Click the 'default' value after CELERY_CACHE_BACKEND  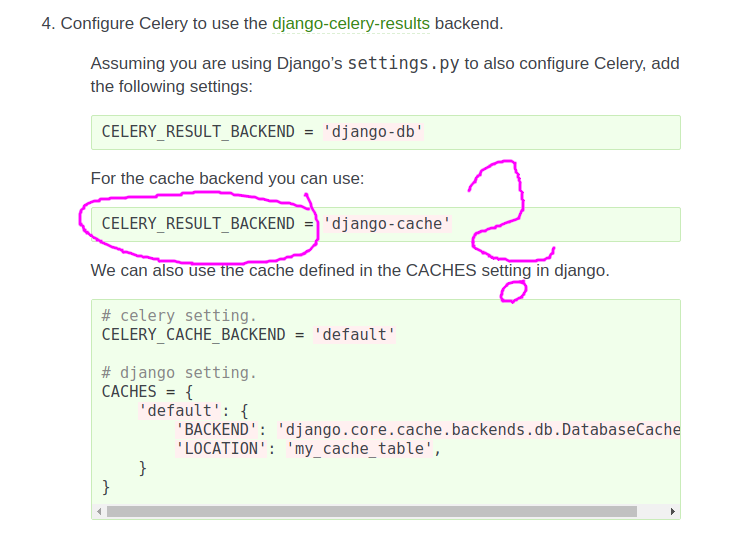[354, 335]
